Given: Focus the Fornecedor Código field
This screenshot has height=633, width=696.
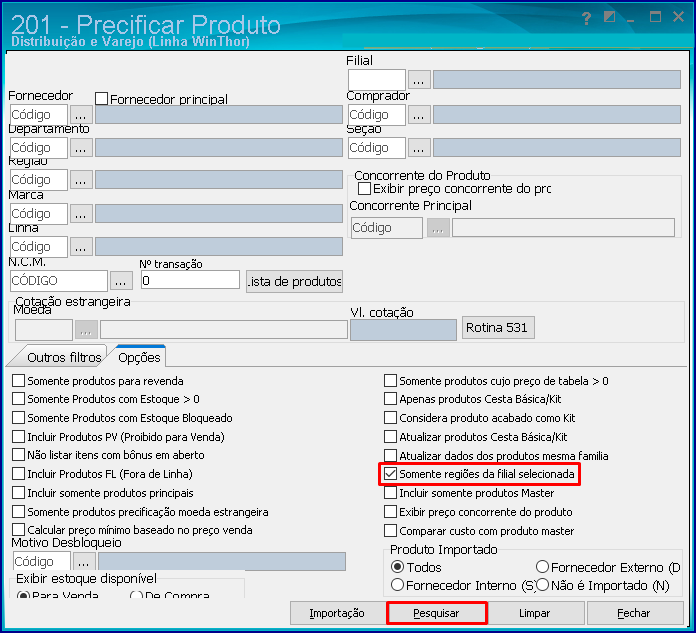Looking at the screenshot, I should (39, 115).
